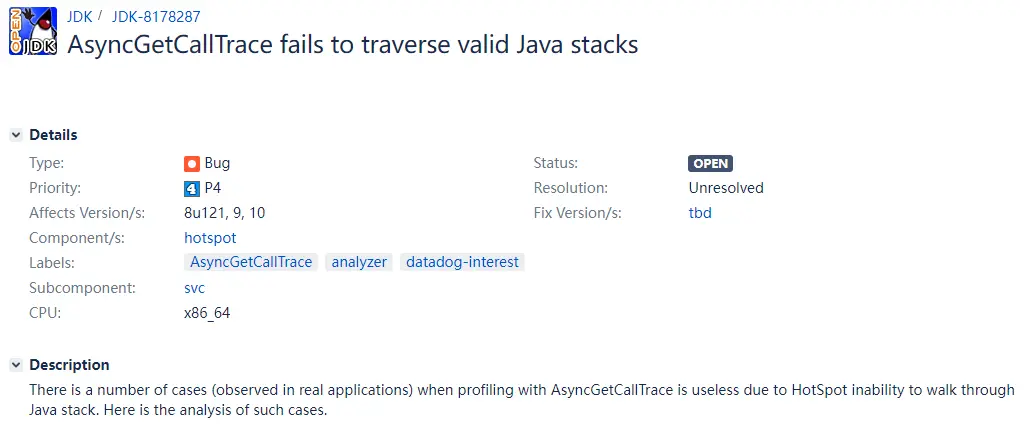1026x434 pixels.
Task: Click the OpenJDK project logo
Action: (32, 31)
